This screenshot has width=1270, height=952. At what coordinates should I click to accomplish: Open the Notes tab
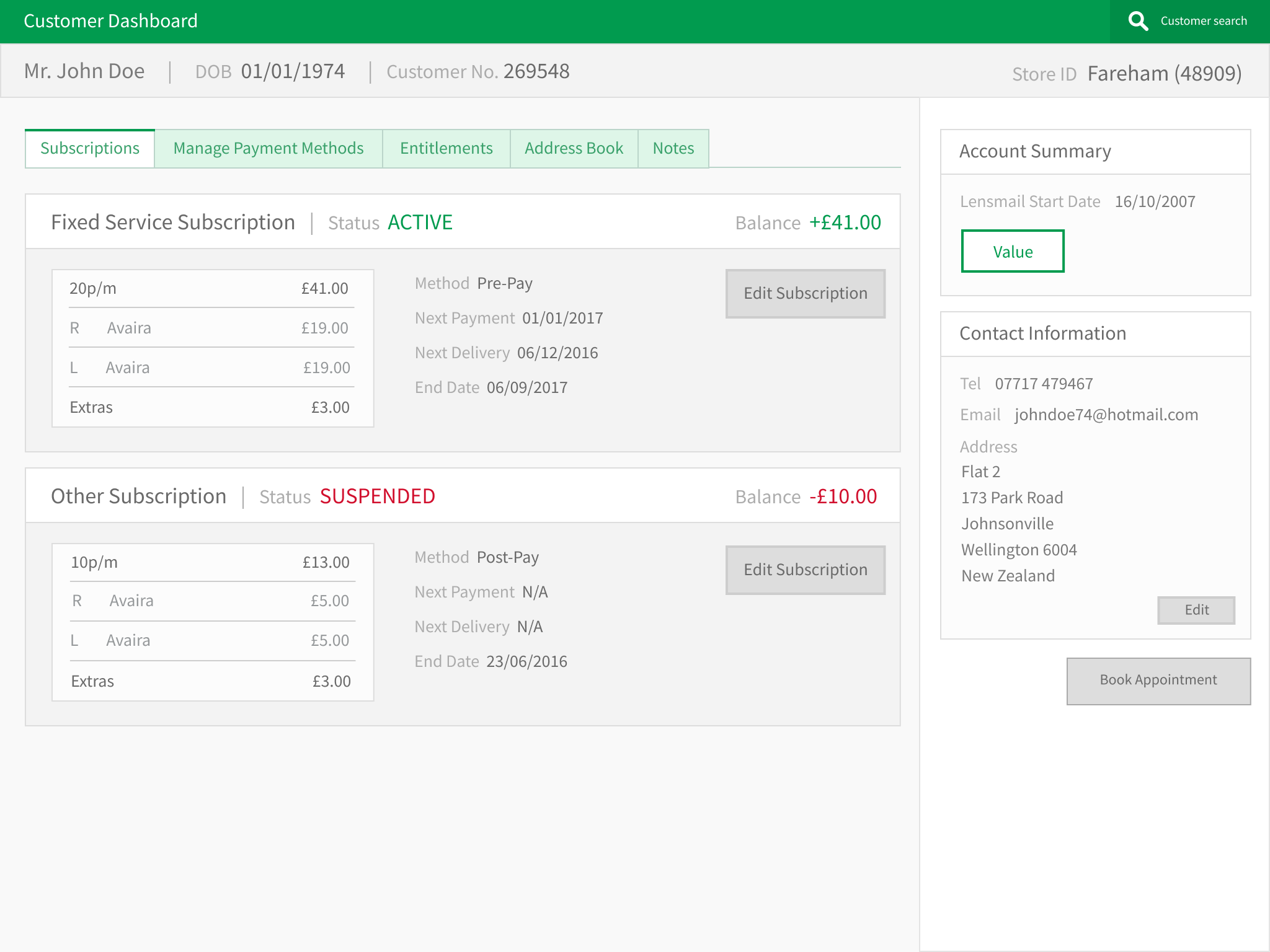click(673, 149)
